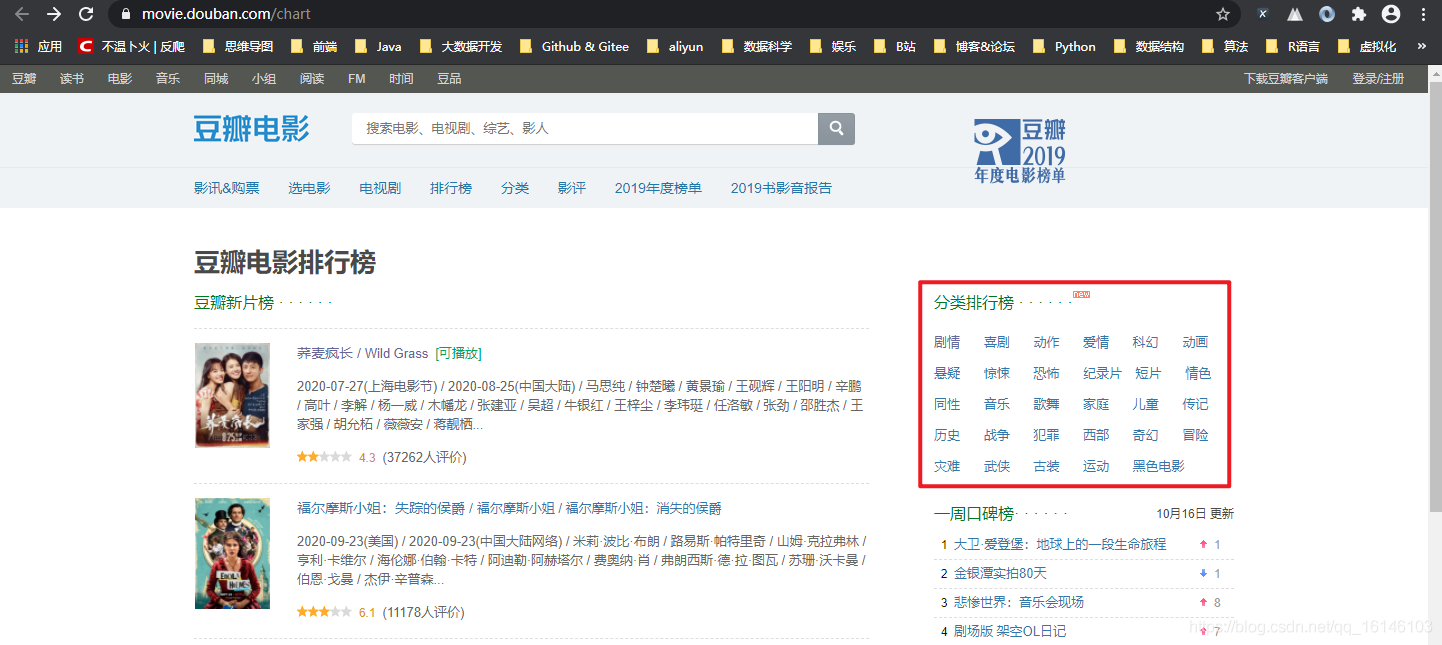Reload the page with refresh icon
Screen dimensions: 1442x645
pos(86,14)
